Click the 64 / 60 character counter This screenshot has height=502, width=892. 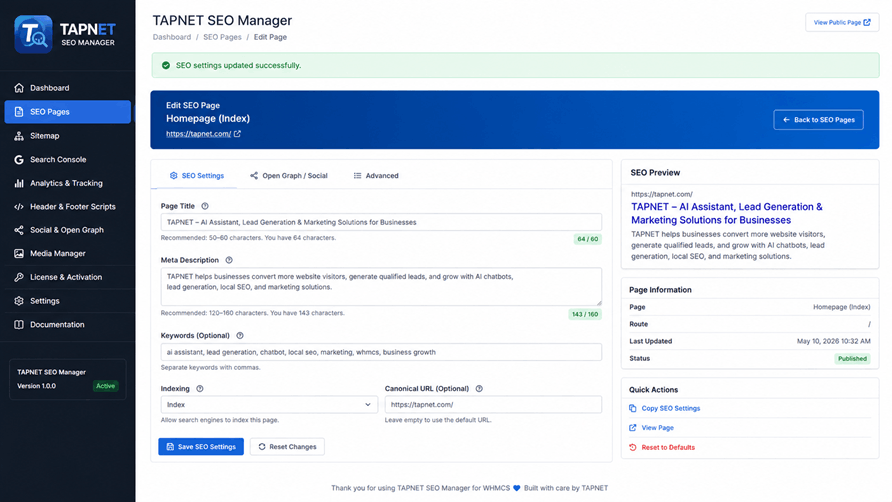[588, 239]
